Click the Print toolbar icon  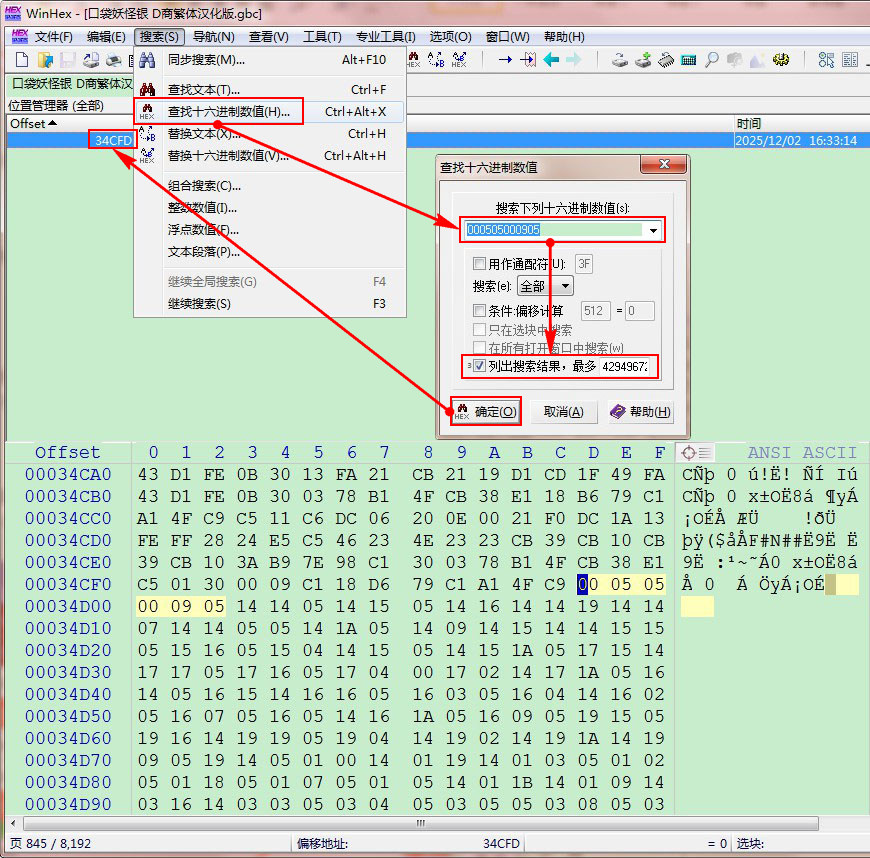[114, 60]
